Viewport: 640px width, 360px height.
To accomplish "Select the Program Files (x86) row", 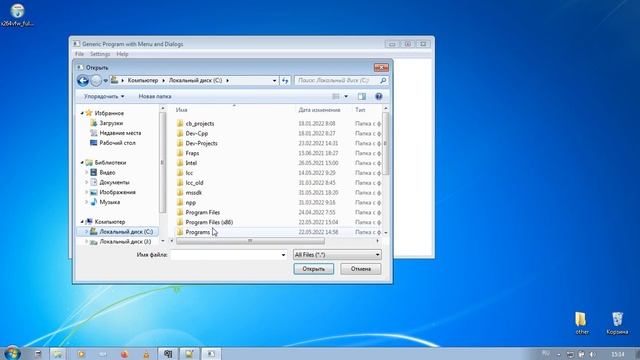I will [278, 222].
